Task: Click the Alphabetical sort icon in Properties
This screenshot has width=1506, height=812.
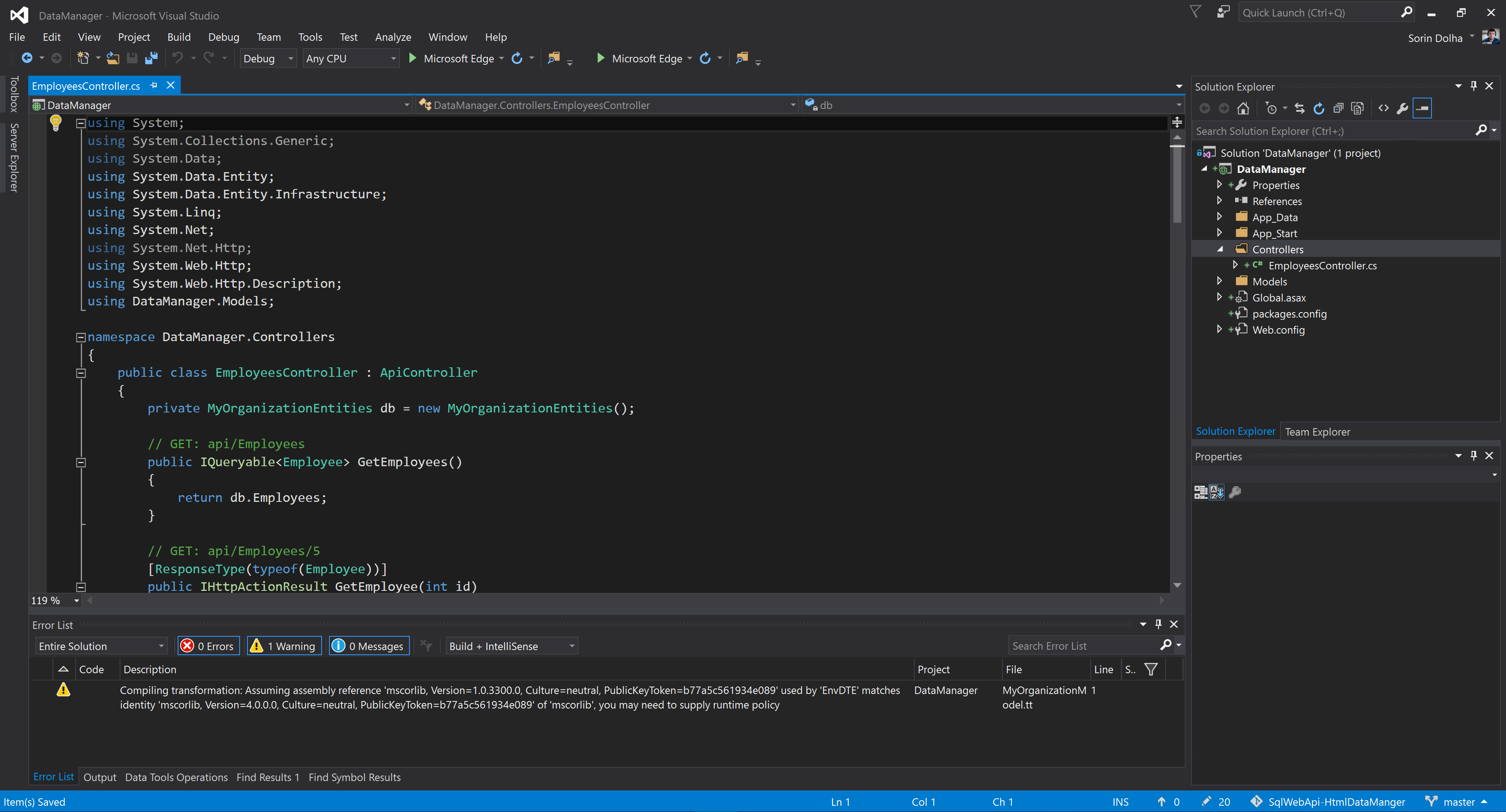Action: (x=1217, y=492)
